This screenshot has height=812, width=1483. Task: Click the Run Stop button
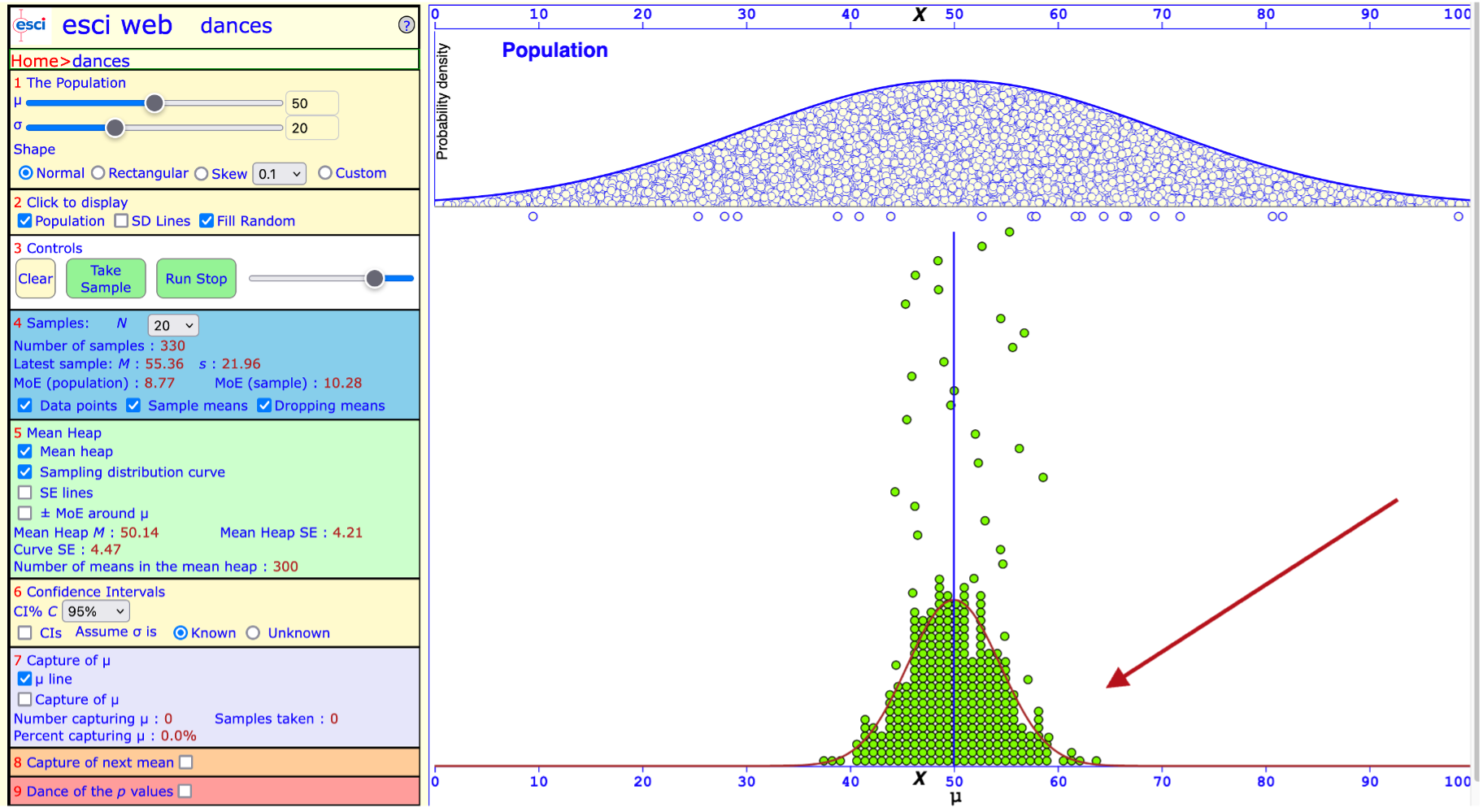coord(196,279)
